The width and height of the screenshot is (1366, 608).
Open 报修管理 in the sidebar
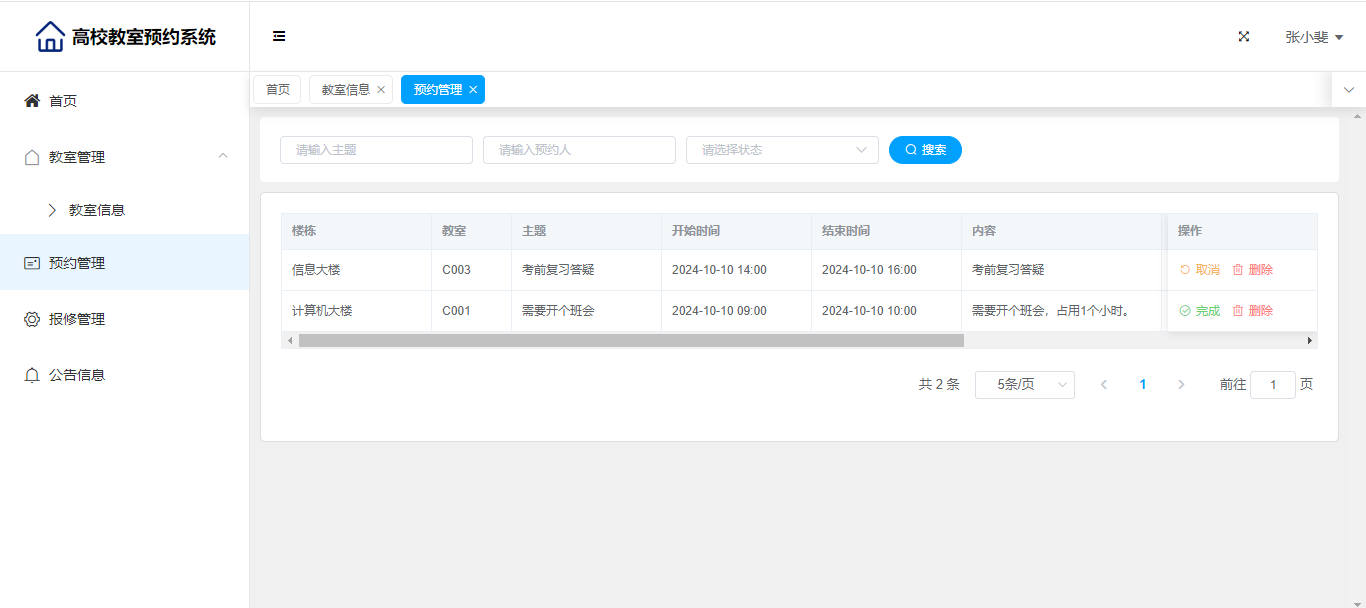[x=77, y=319]
